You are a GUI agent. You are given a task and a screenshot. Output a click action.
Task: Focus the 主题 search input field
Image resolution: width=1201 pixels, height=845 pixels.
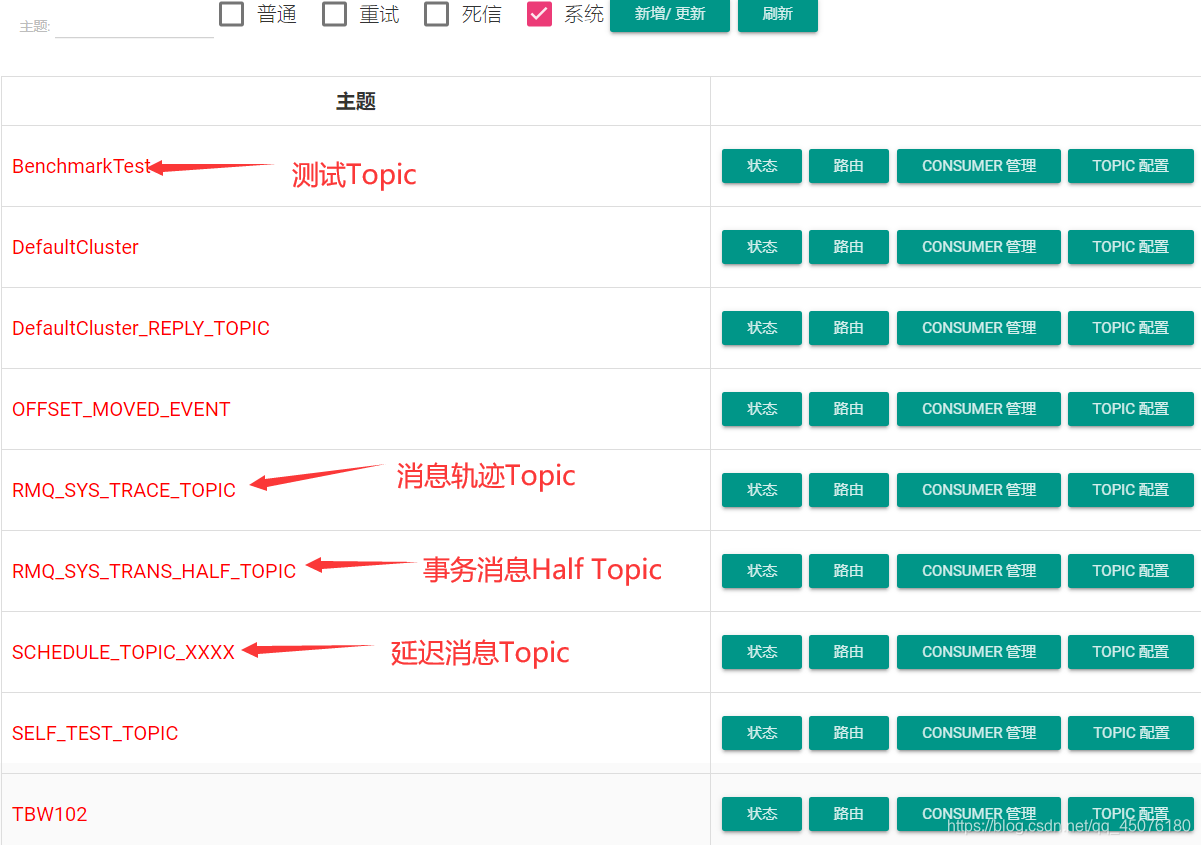134,26
